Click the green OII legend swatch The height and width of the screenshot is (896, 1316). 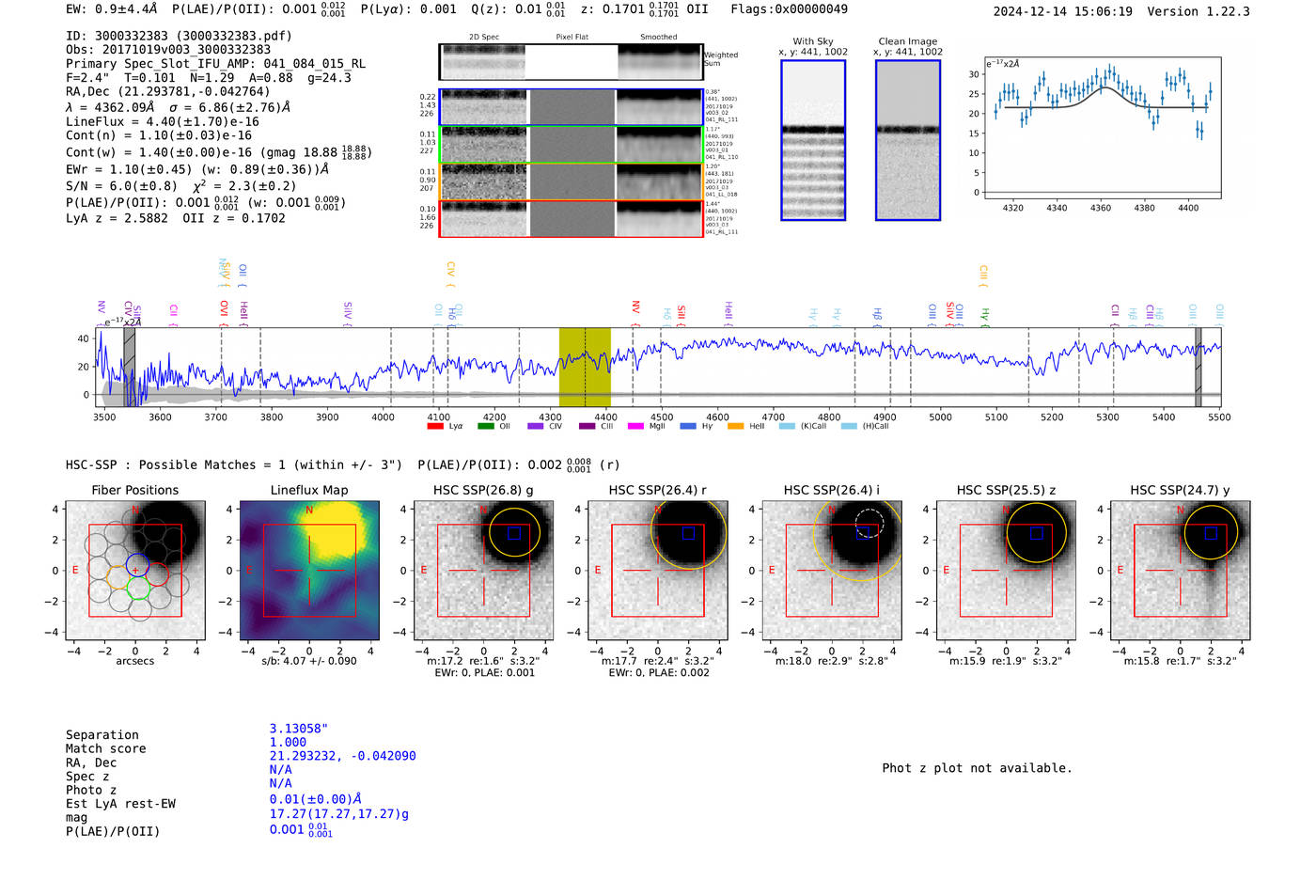485,426
